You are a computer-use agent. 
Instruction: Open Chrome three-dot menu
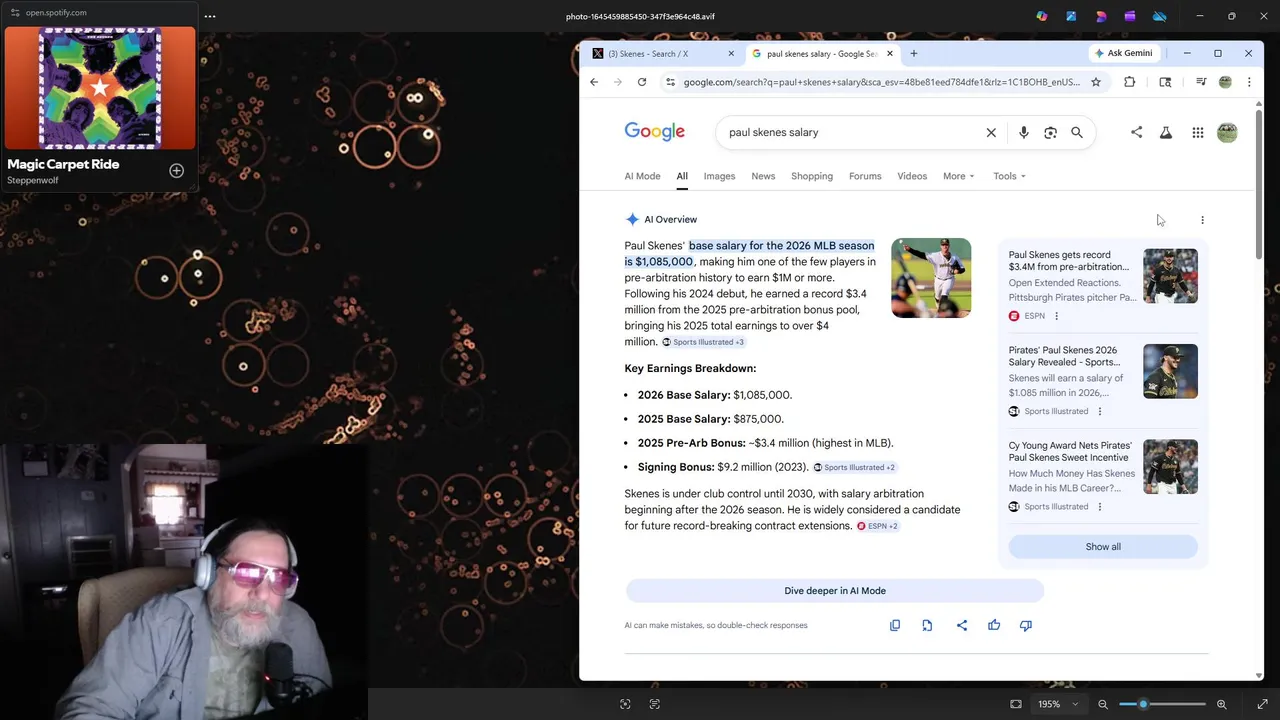point(1249,82)
